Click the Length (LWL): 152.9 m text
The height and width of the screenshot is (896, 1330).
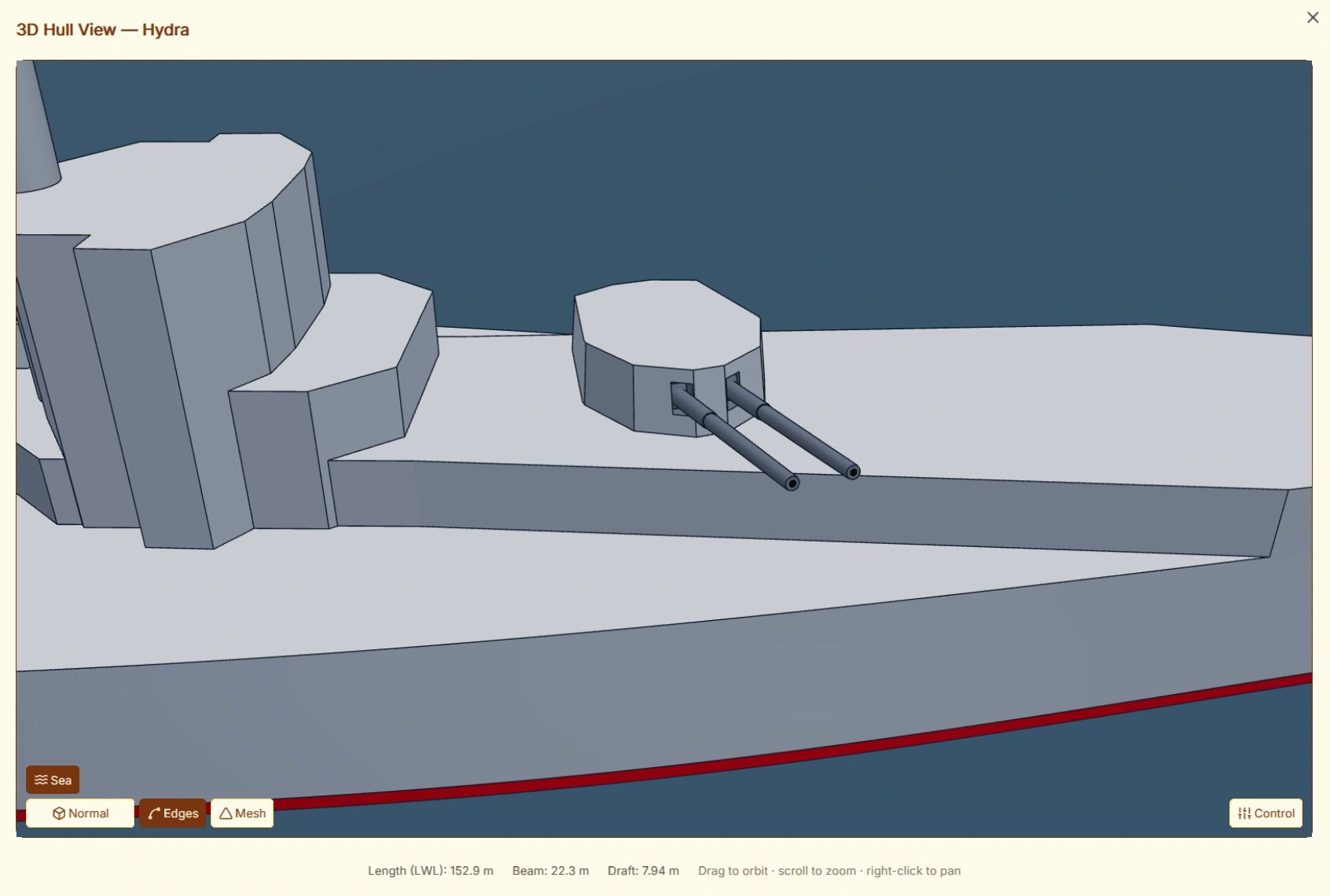pos(431,871)
